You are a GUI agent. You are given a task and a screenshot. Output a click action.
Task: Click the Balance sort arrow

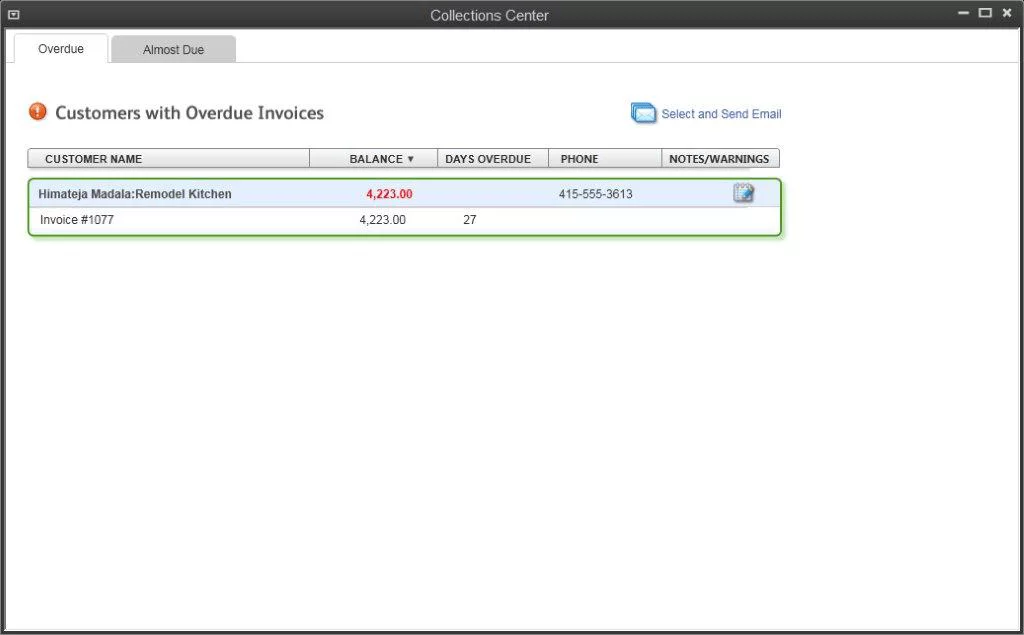410,158
